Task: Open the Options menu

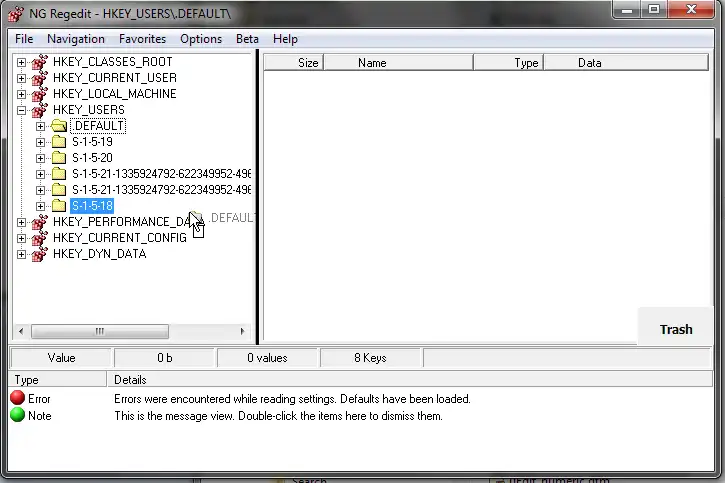Action: click(201, 39)
